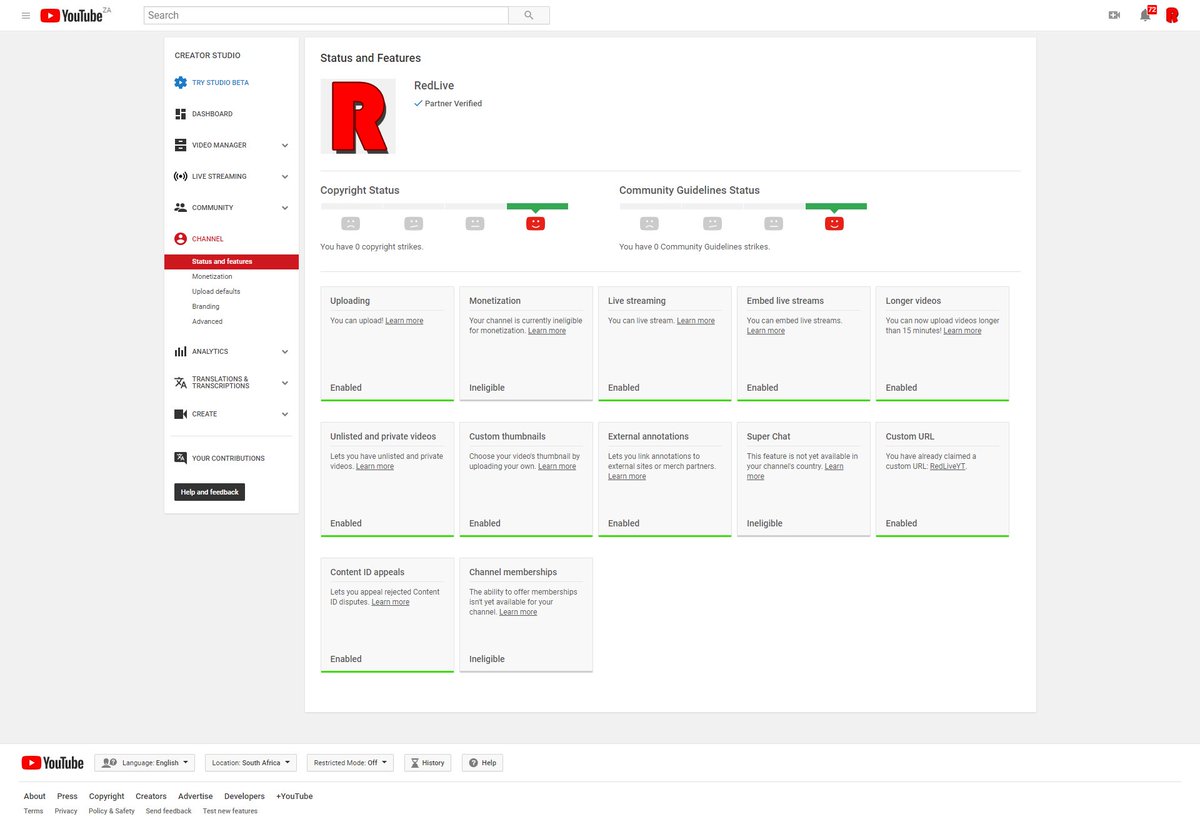The height and width of the screenshot is (834, 1200).
Task: Open the Language: English dropdown
Action: pyautogui.click(x=145, y=763)
